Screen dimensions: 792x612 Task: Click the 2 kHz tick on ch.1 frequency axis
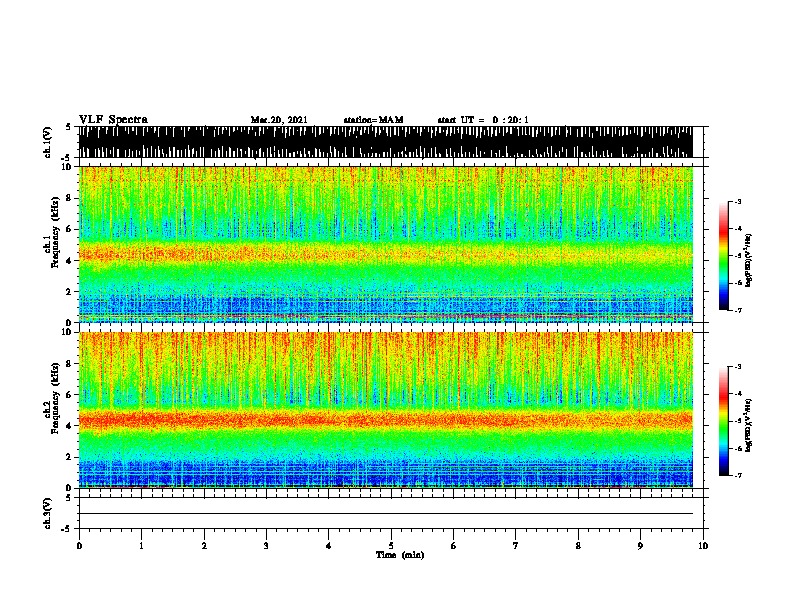coord(69,291)
